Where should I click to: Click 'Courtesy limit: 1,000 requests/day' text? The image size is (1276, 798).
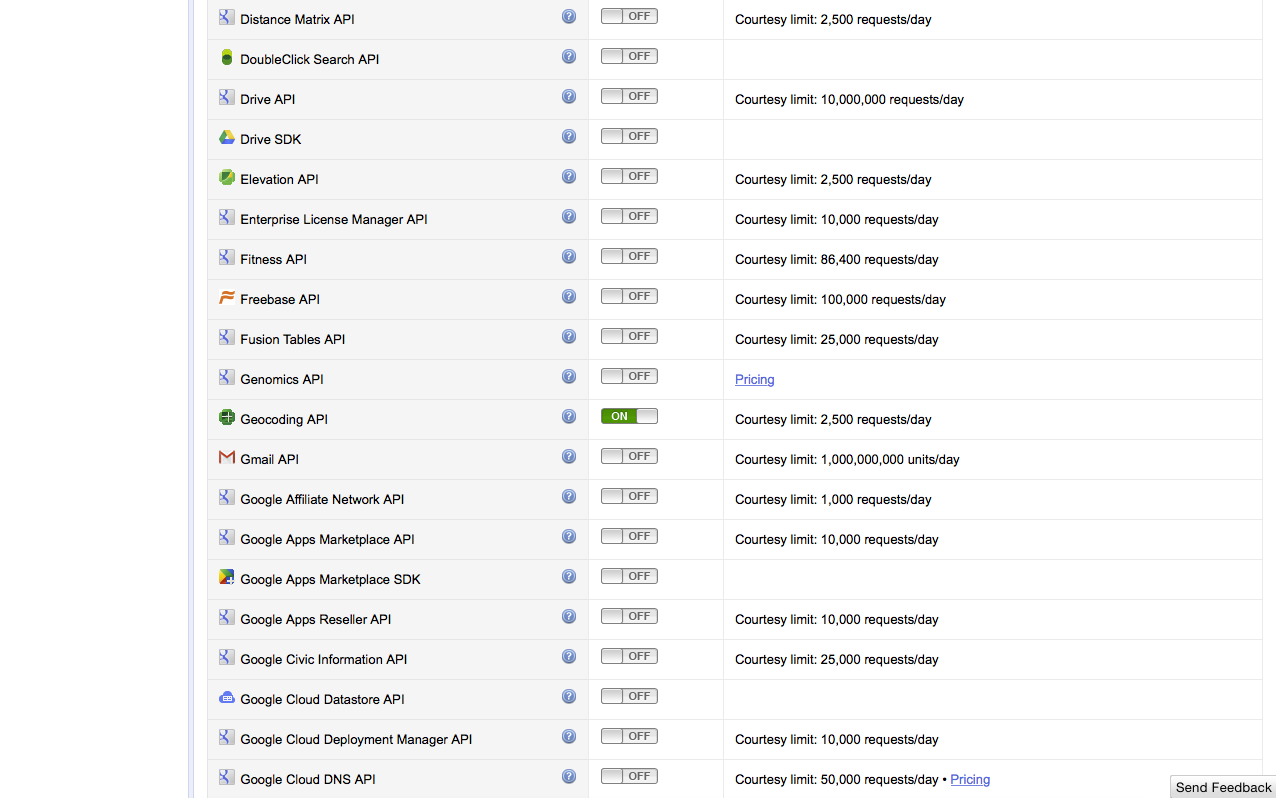point(833,499)
